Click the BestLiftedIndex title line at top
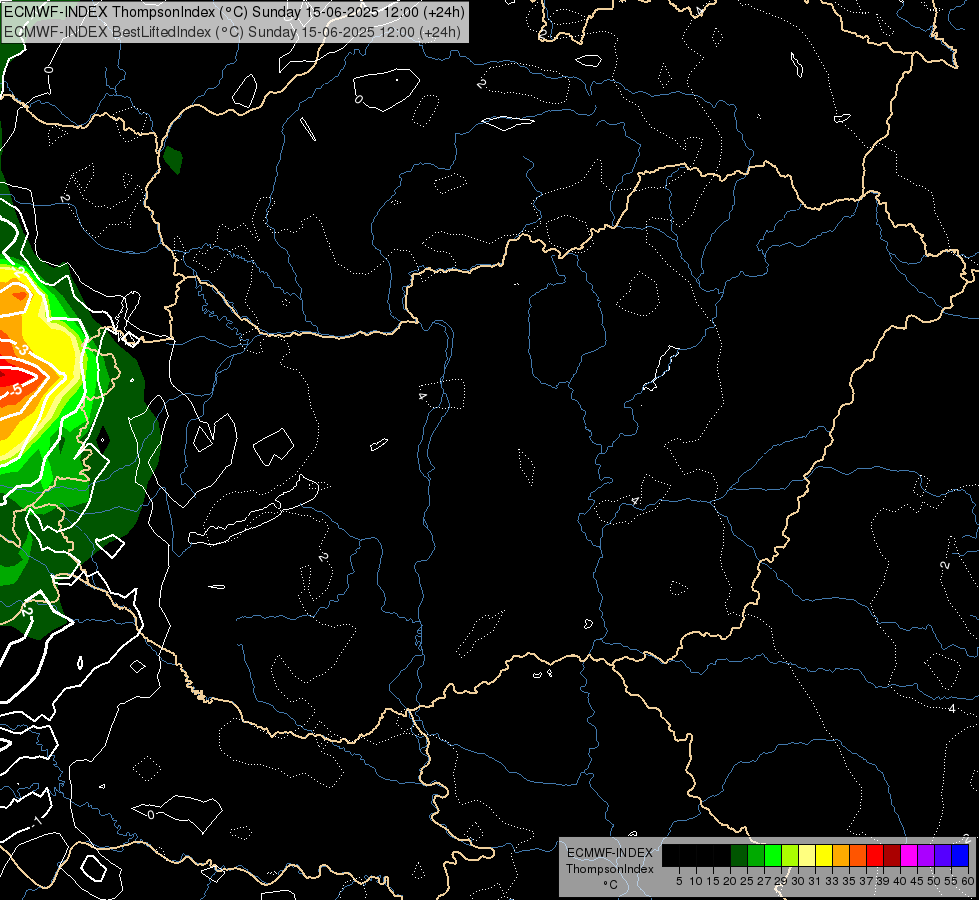 click(232, 32)
